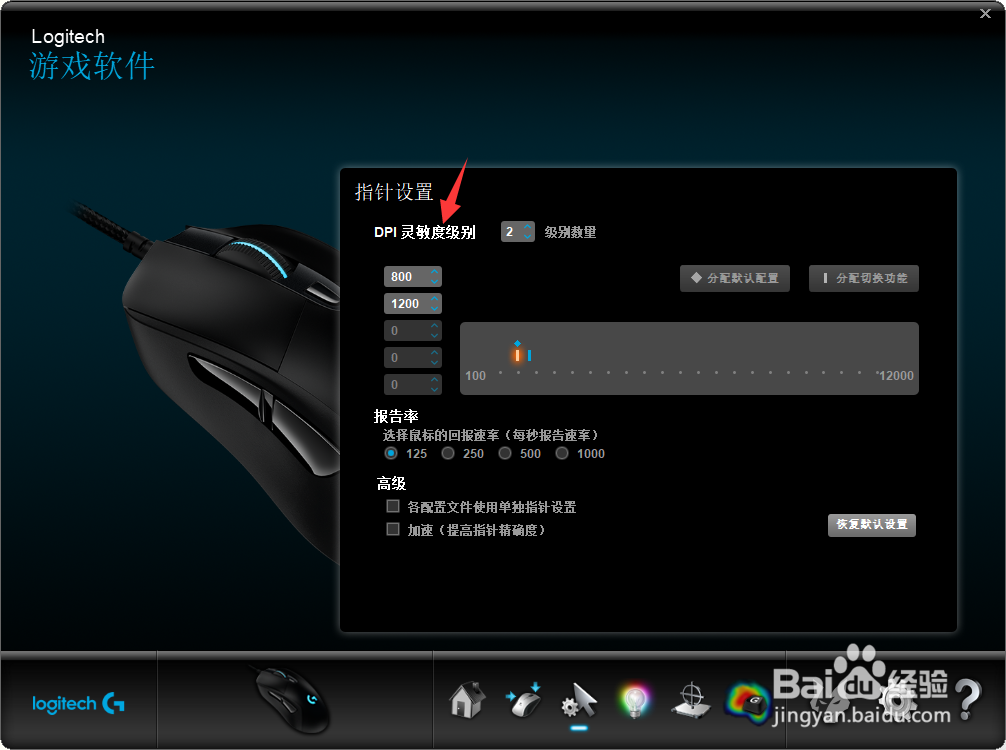This screenshot has height=750, width=1006.
Task: Select the orange DPI marker on slider
Action: tap(517, 355)
